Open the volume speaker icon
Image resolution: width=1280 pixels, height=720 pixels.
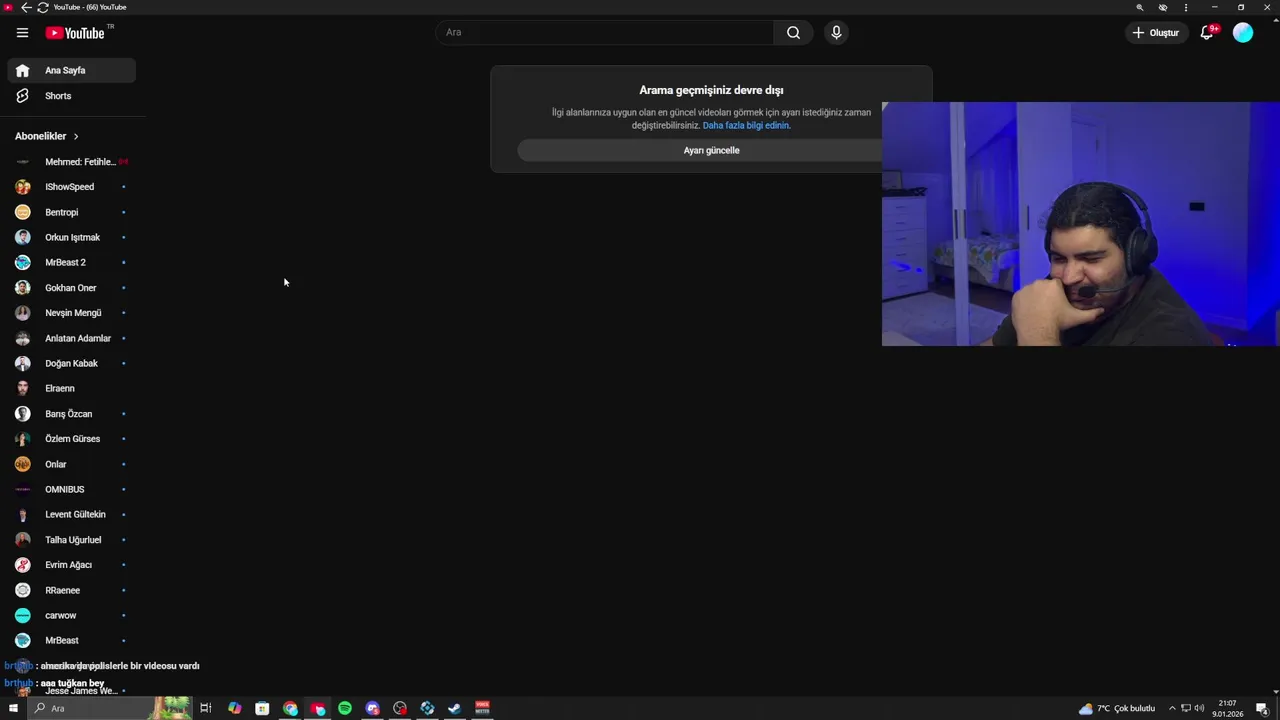point(1199,708)
